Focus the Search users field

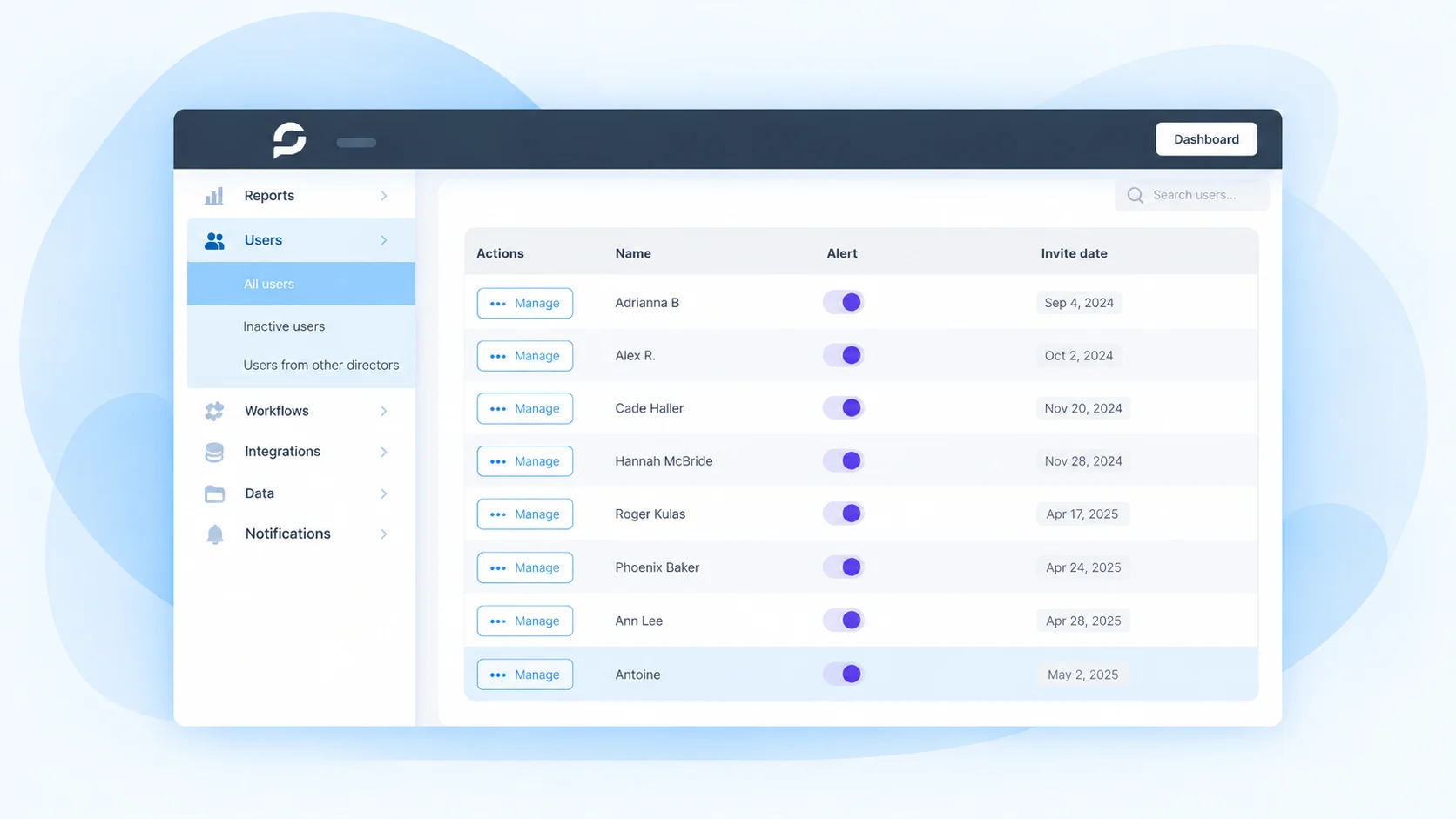pyautogui.click(x=1192, y=195)
